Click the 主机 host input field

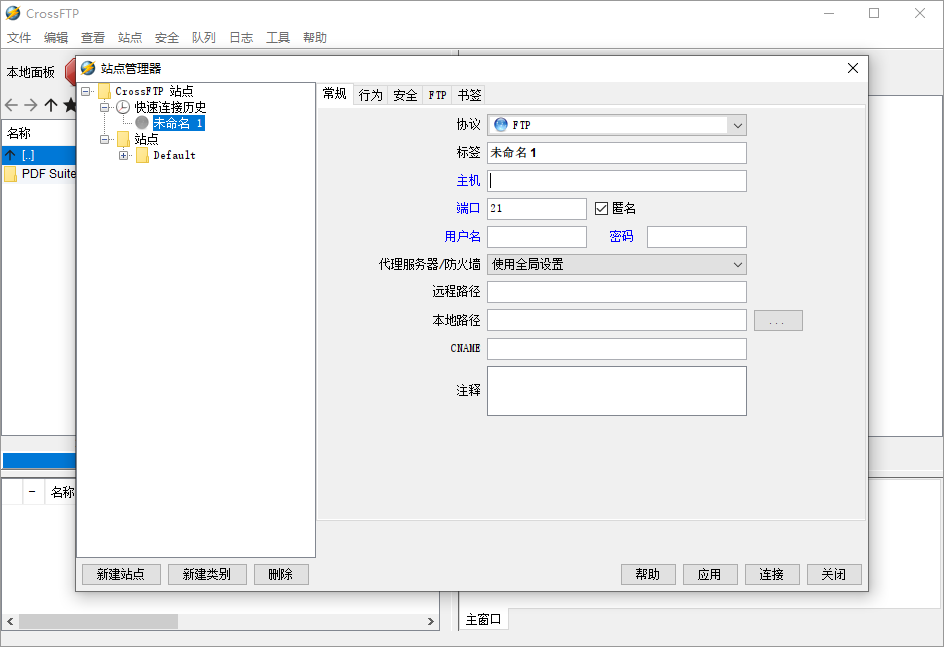616,181
